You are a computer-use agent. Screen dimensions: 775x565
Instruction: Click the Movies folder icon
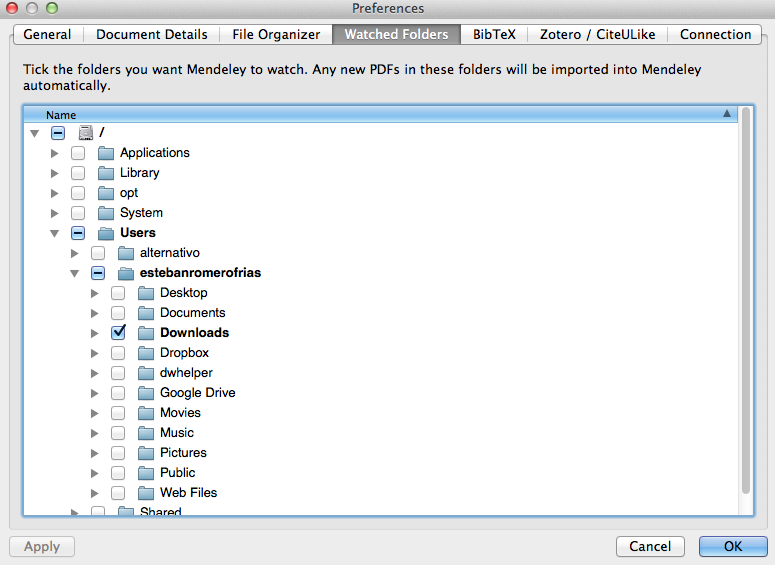[x=146, y=413]
